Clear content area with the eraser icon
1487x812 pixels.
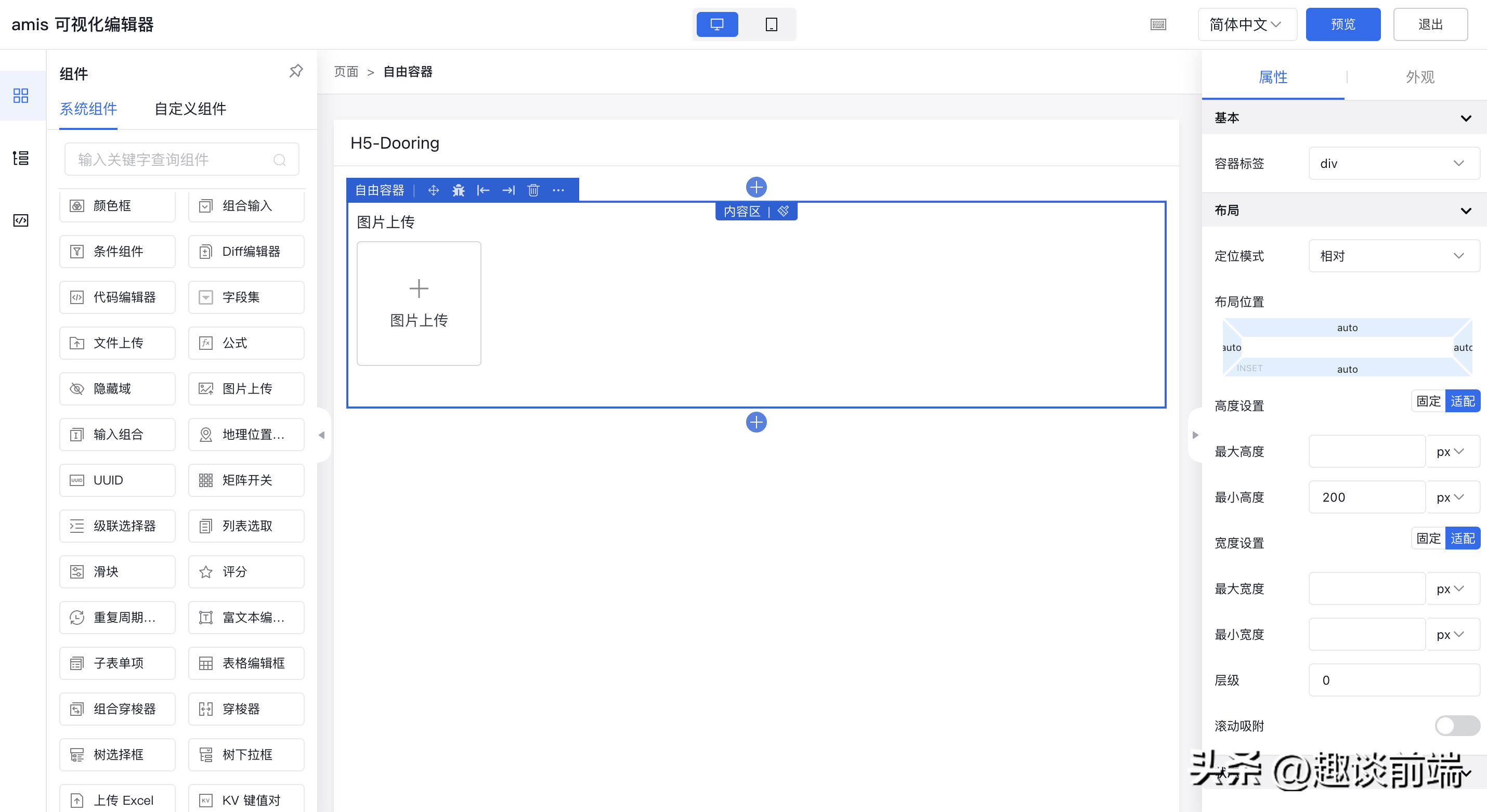click(x=784, y=211)
